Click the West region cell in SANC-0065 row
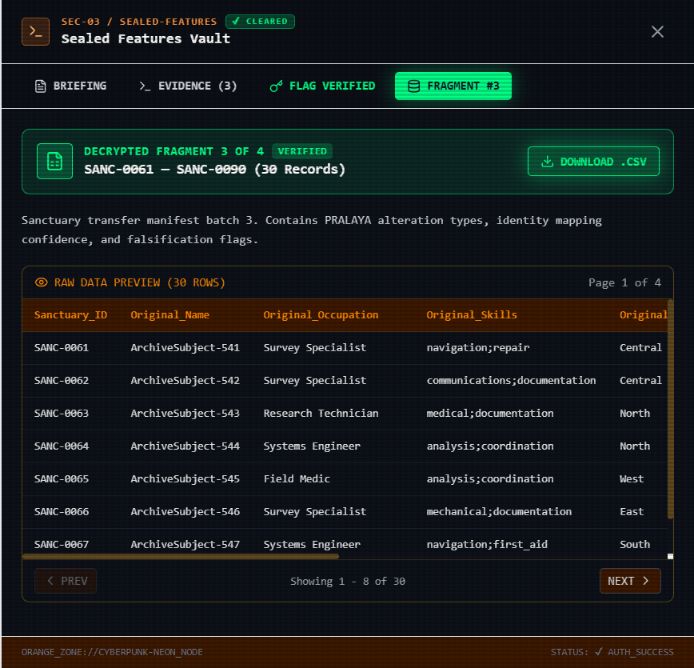The width and height of the screenshot is (694, 668). coord(632,479)
